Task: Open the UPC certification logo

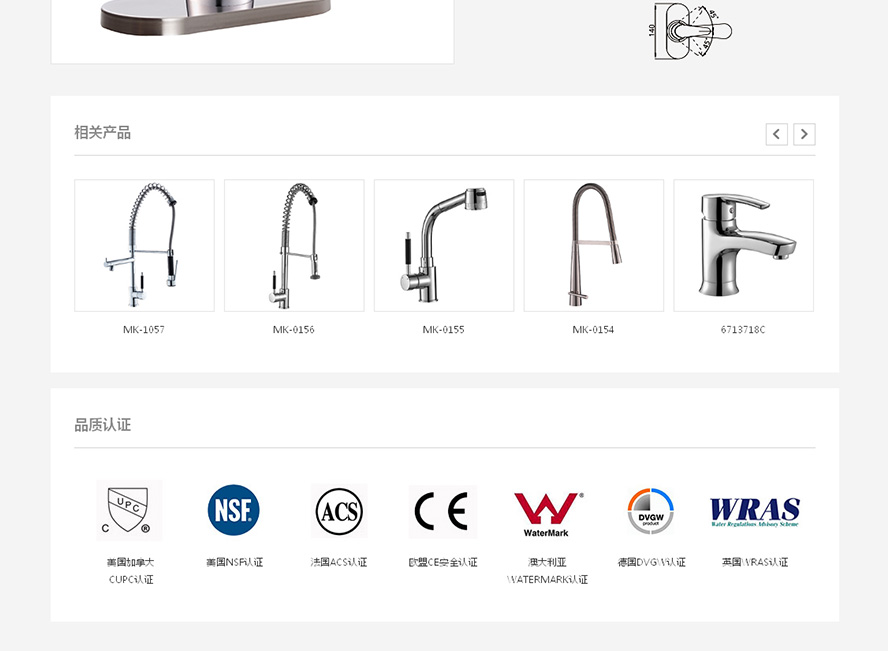Action: coord(129,510)
